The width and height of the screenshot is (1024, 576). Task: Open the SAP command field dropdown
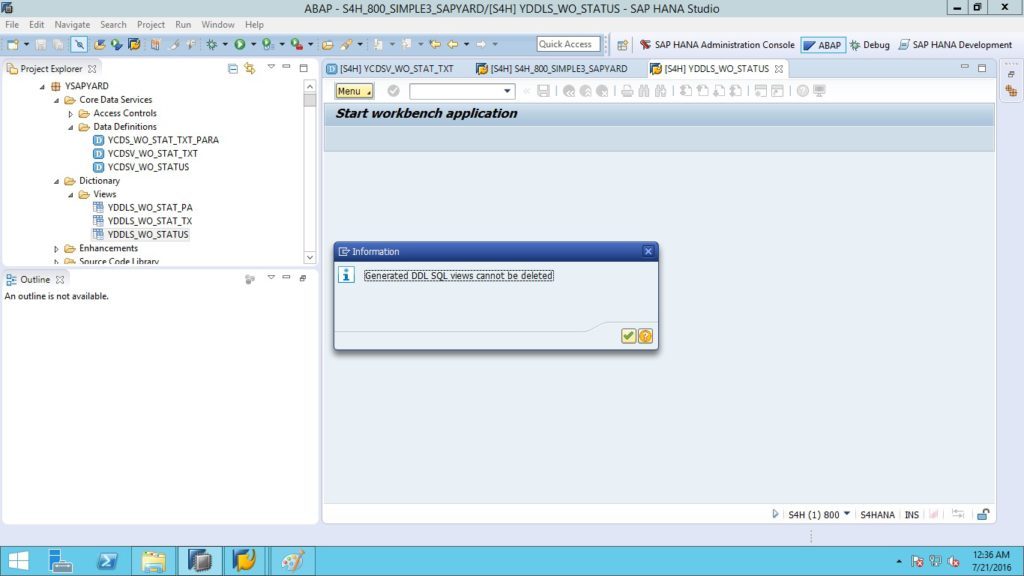(507, 91)
